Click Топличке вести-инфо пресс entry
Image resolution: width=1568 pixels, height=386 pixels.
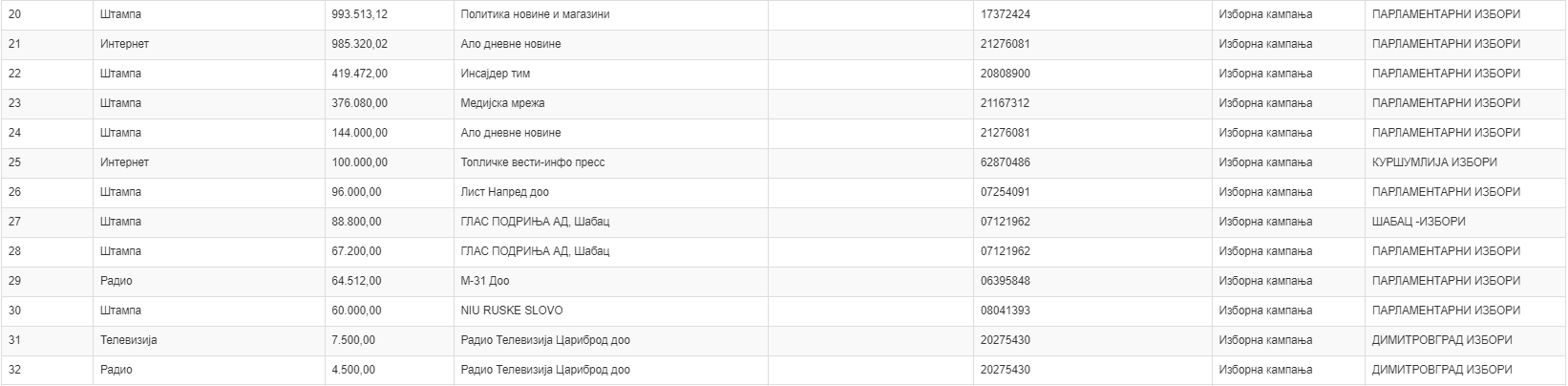[532, 162]
